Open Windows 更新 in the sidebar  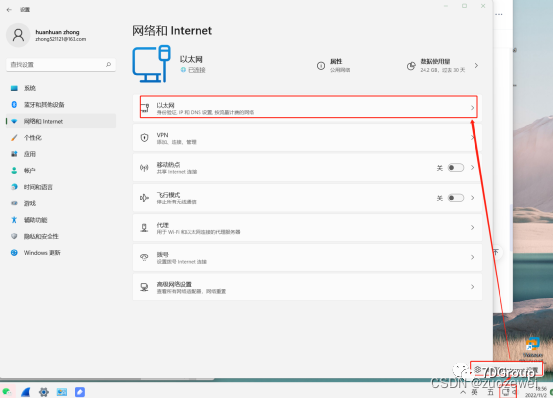tap(61, 253)
